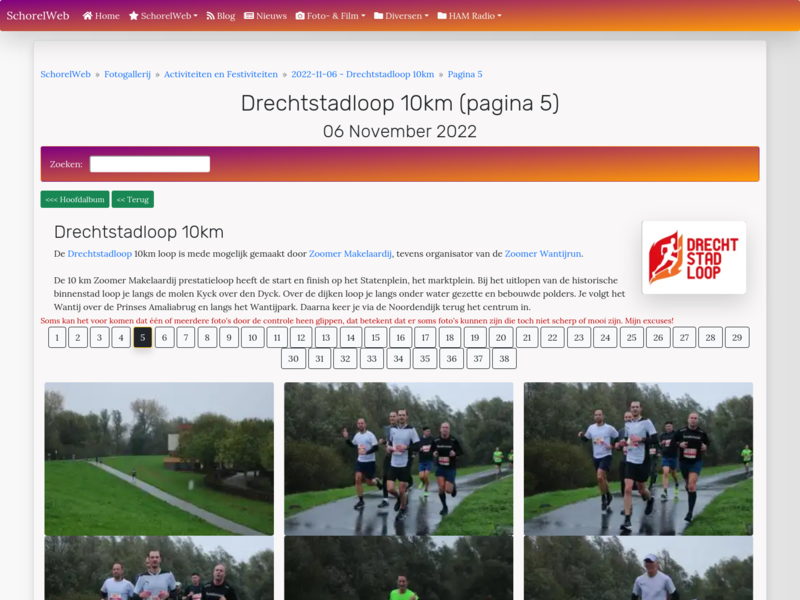Open the Fotogallerij breadcrumb
The image size is (800, 600).
[128, 74]
